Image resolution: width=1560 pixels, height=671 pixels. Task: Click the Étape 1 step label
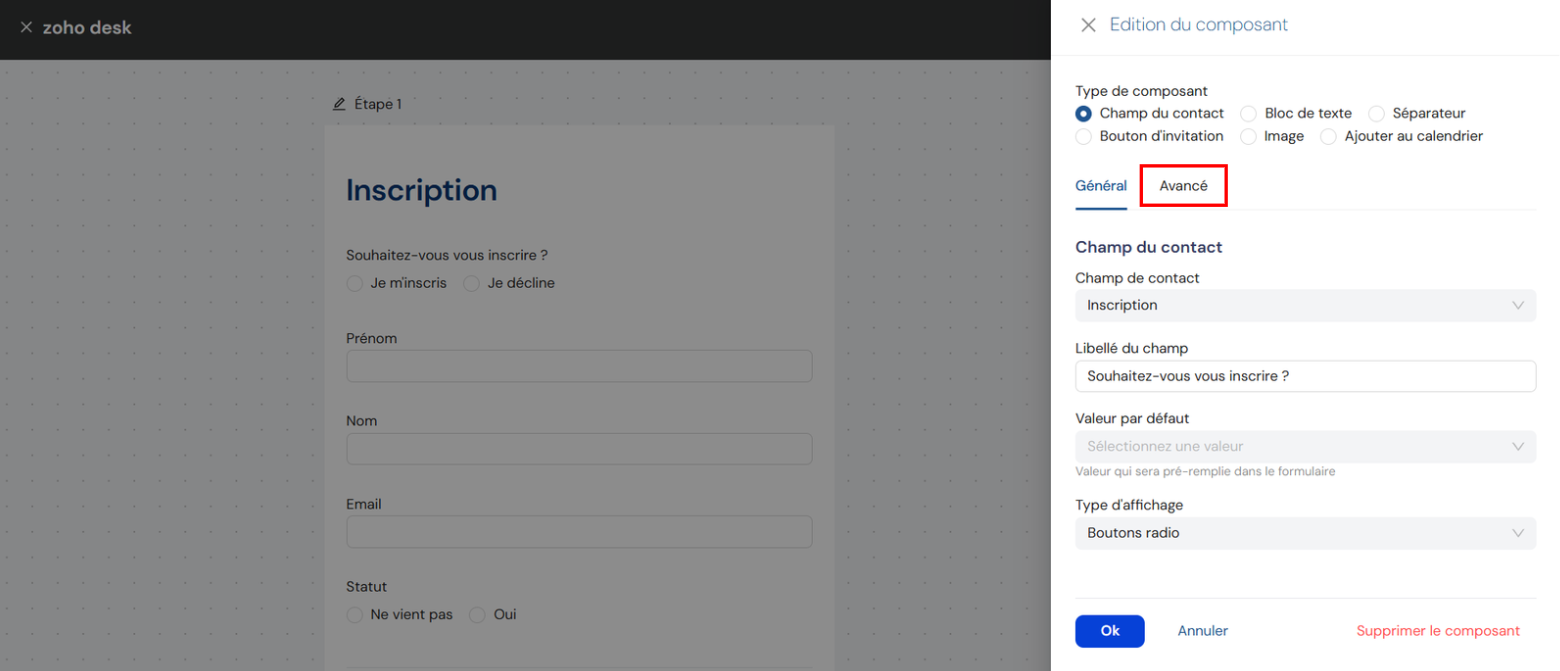click(x=378, y=104)
